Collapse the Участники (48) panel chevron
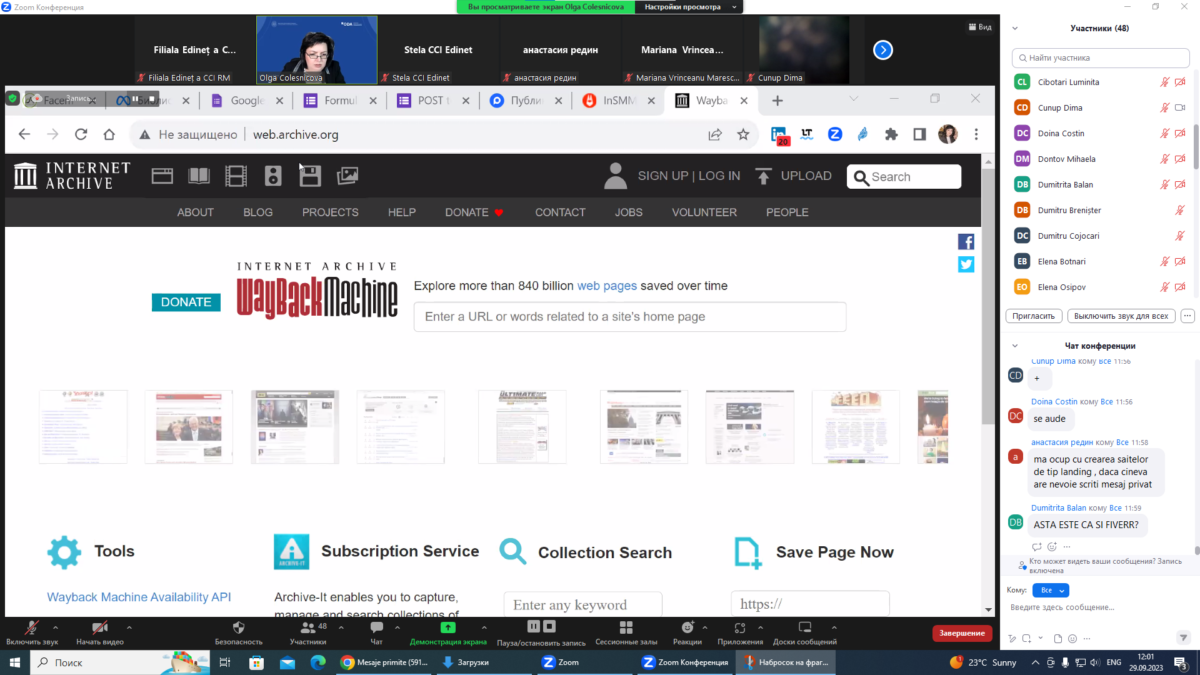Viewport: 1200px width, 675px height. (1016, 28)
